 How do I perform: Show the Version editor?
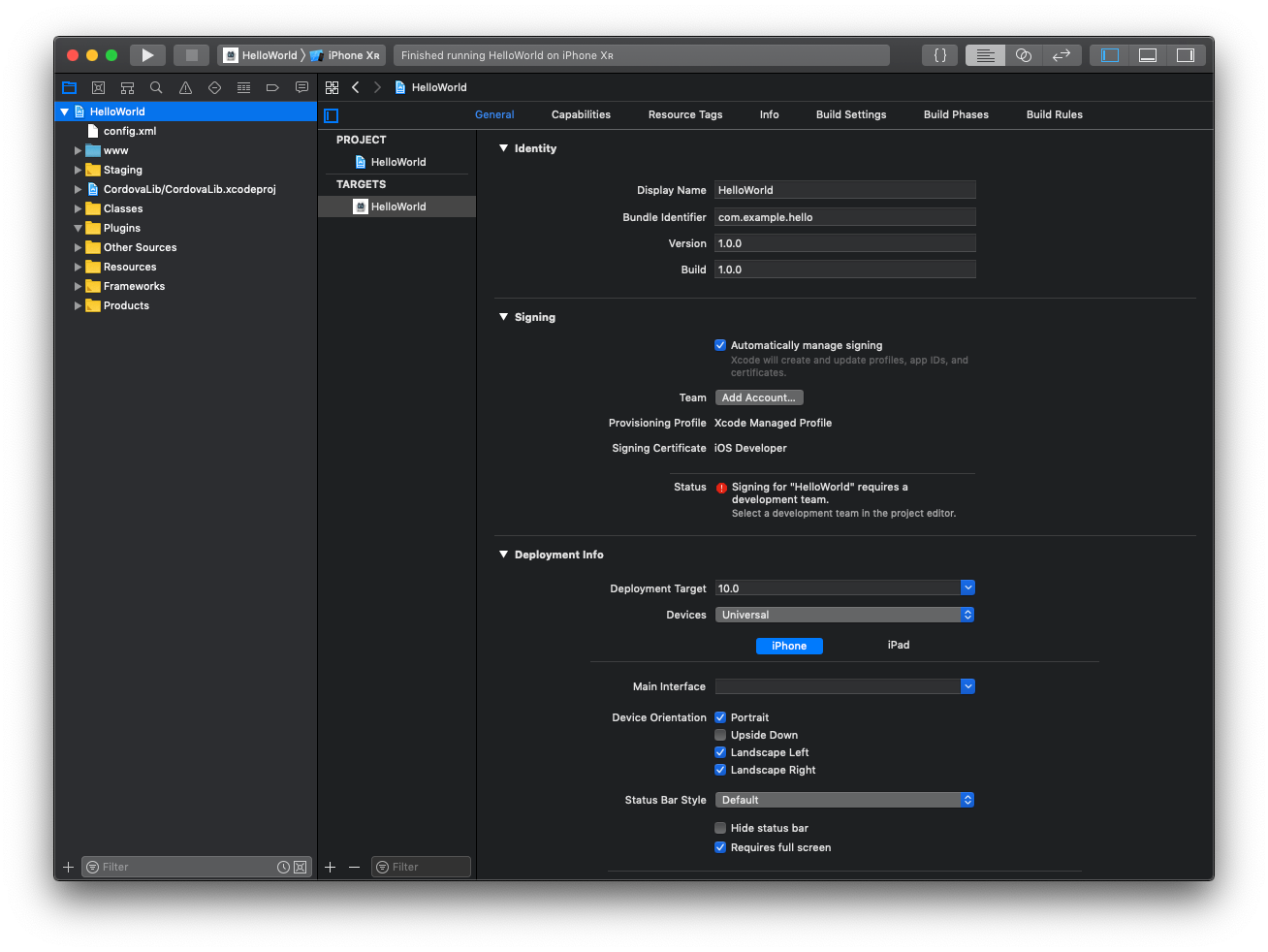coord(1061,55)
